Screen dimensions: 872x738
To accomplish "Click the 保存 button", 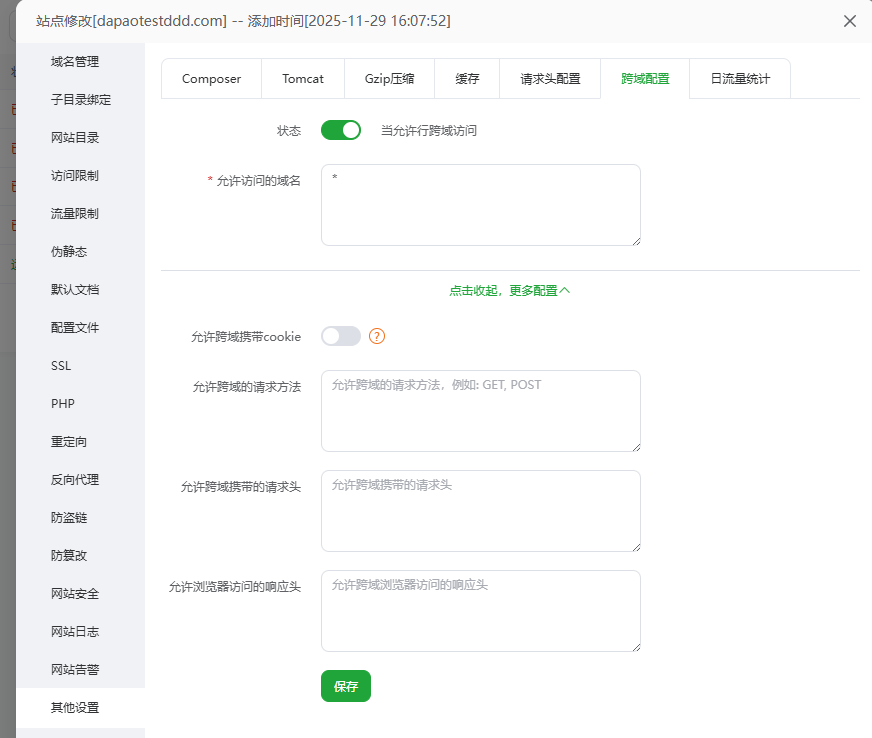I will point(345,686).
